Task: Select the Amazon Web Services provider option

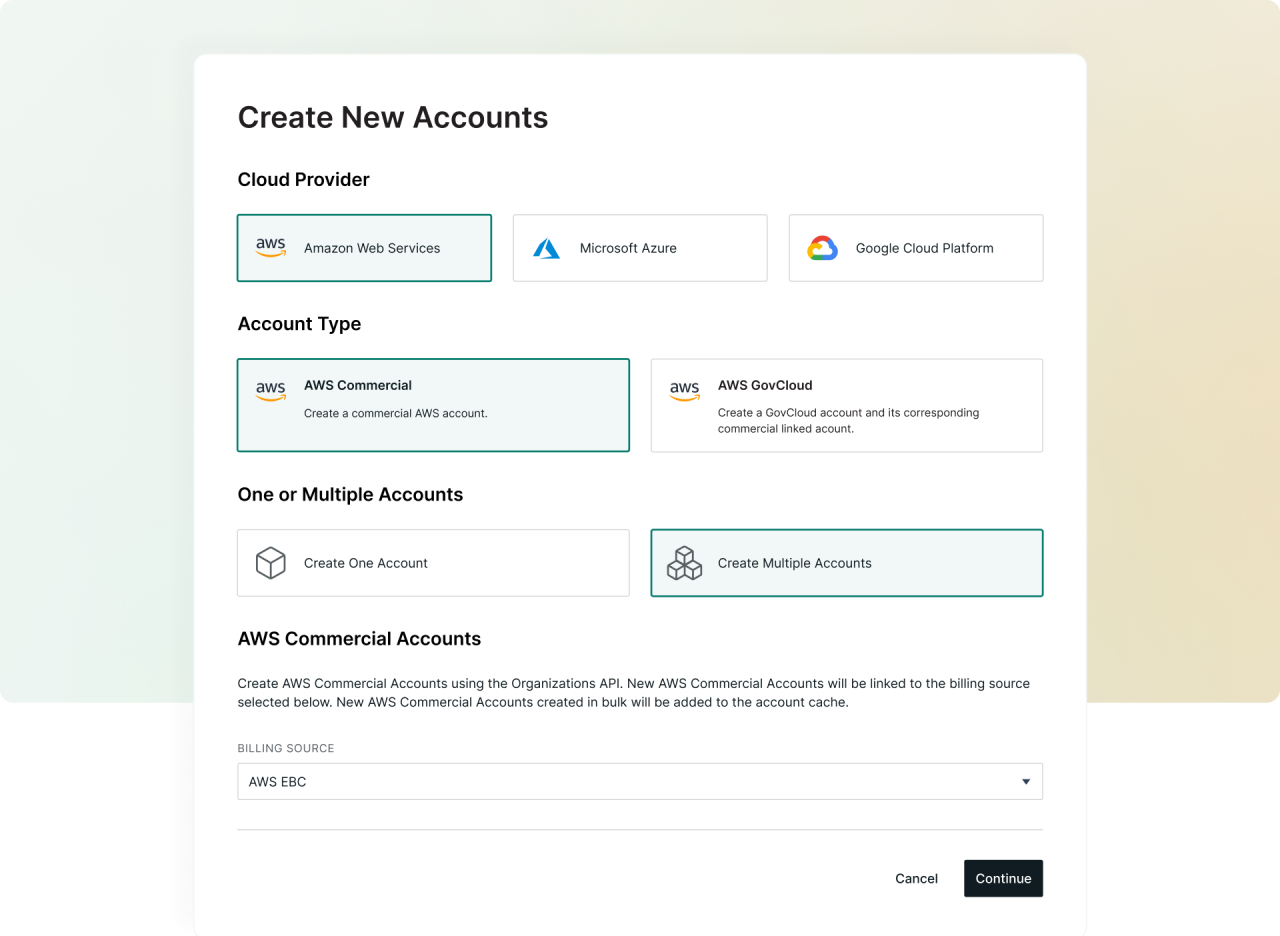Action: pyautogui.click(x=364, y=247)
